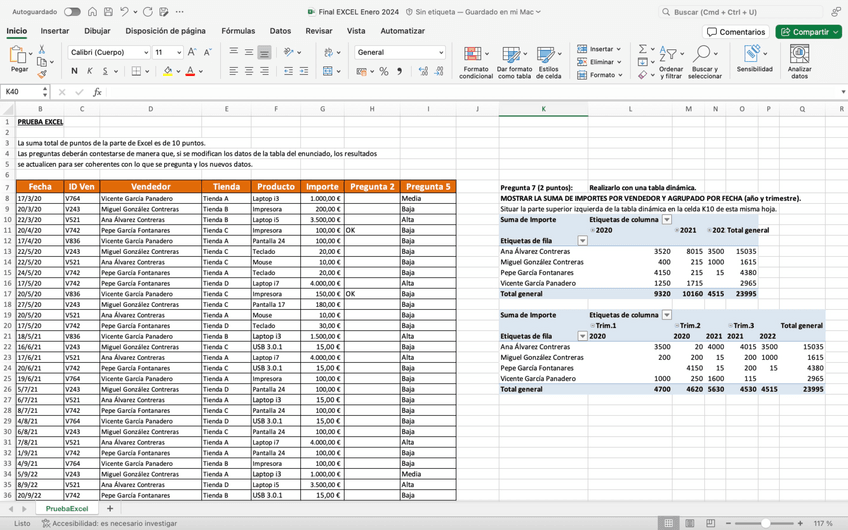Adjust the zoom slider in status bar

(x=766, y=523)
